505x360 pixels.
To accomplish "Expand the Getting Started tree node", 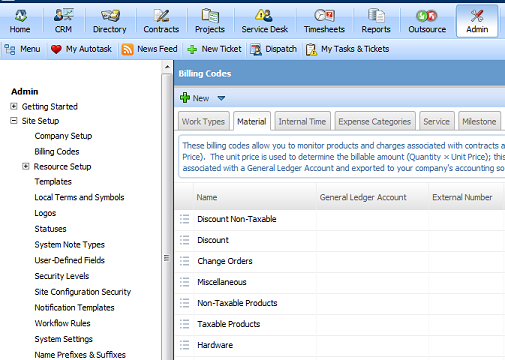I will [14, 106].
